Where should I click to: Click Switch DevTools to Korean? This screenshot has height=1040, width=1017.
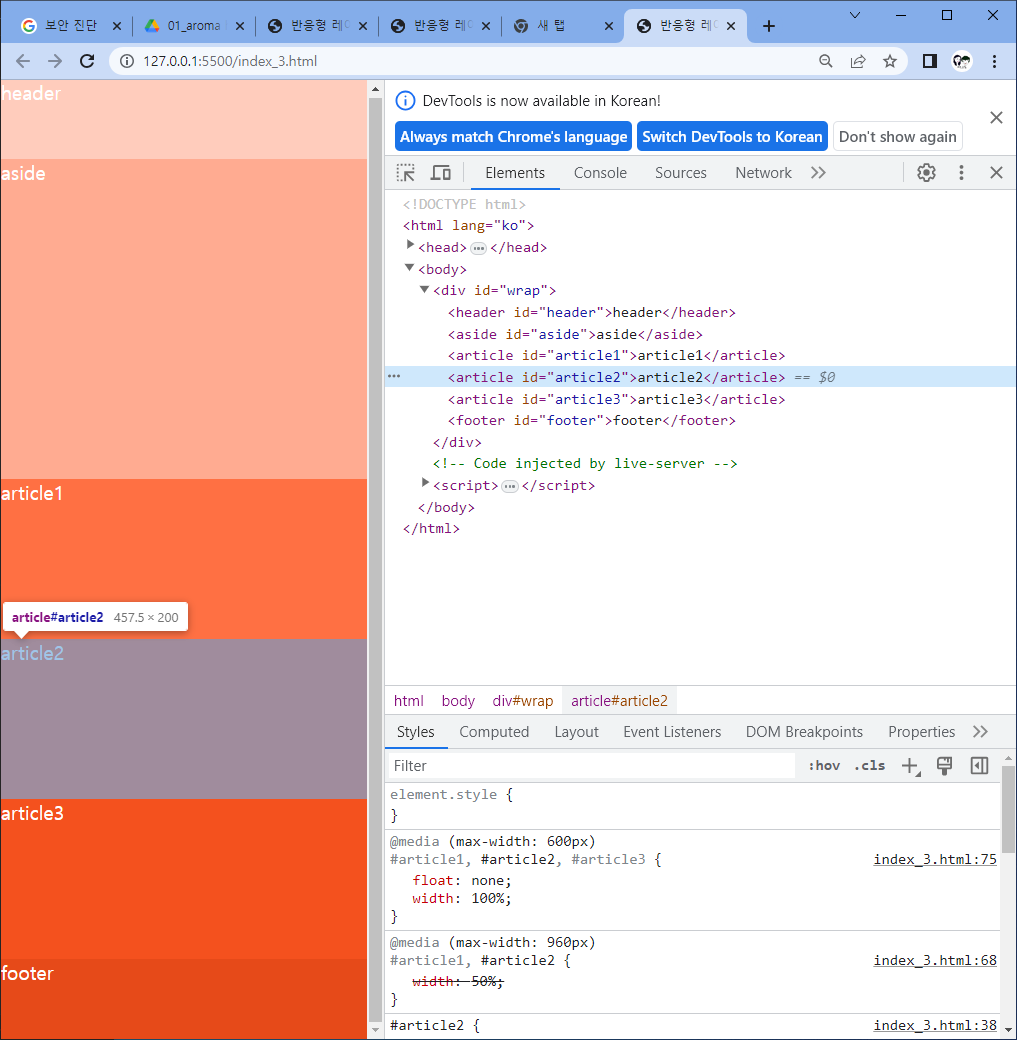[x=732, y=137]
